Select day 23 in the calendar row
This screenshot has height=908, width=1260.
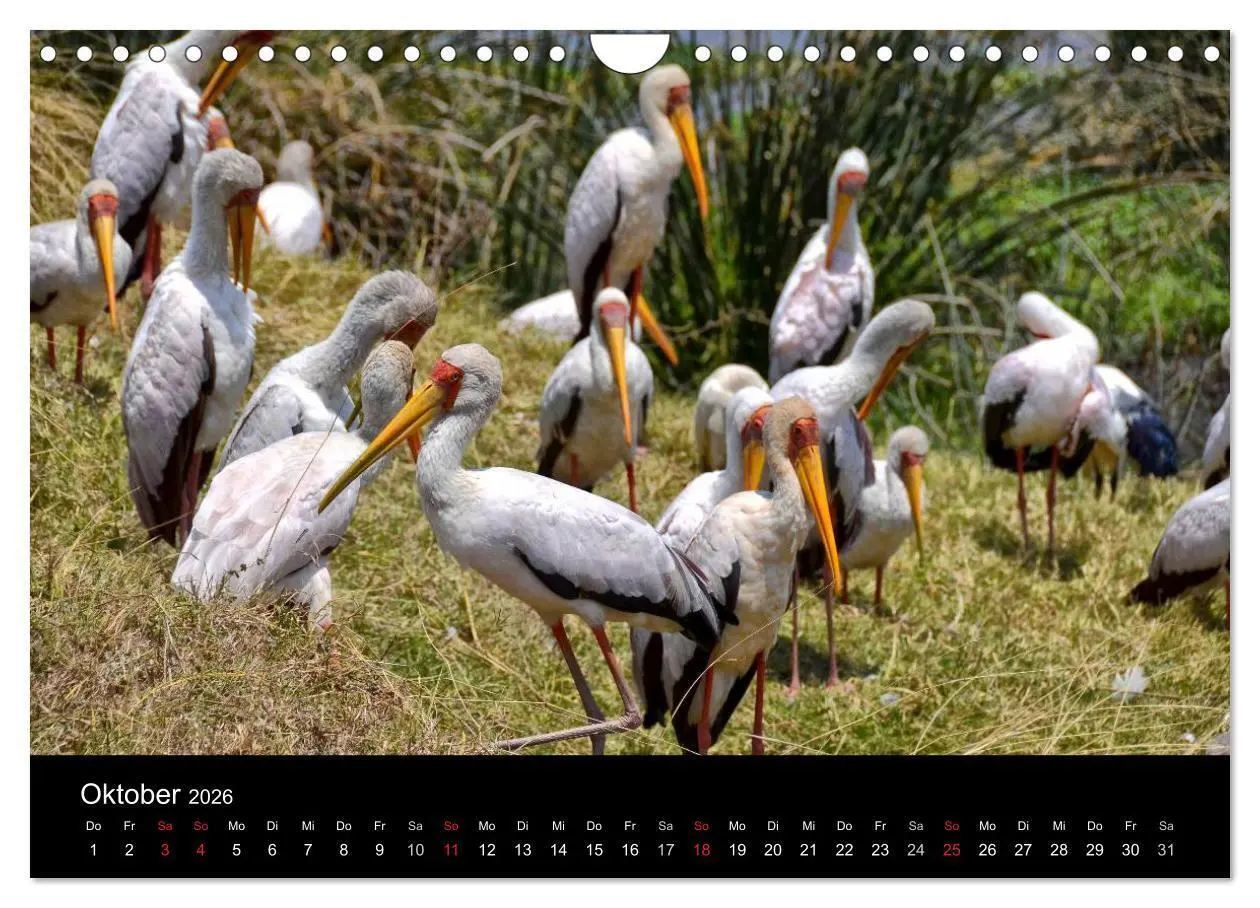coord(880,850)
